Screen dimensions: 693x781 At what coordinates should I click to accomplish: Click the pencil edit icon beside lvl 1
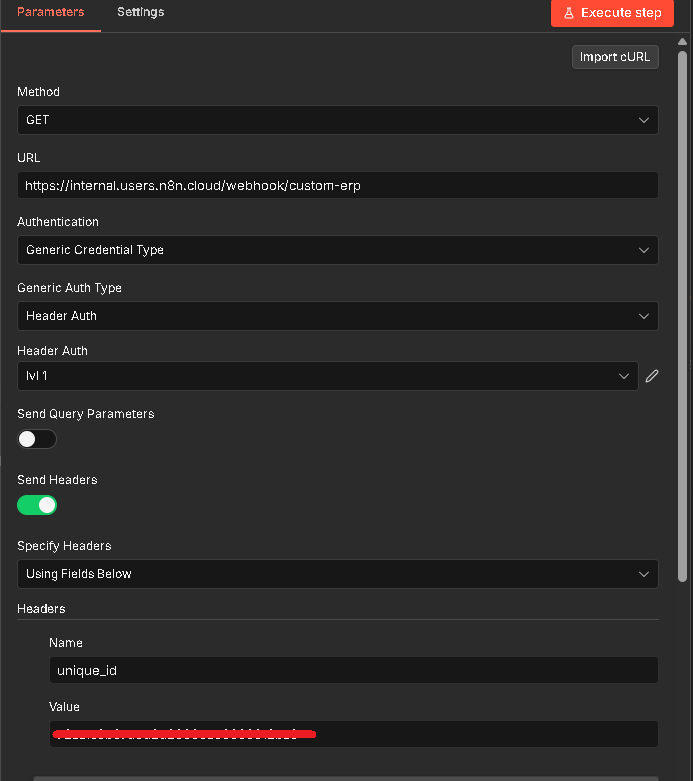click(652, 376)
